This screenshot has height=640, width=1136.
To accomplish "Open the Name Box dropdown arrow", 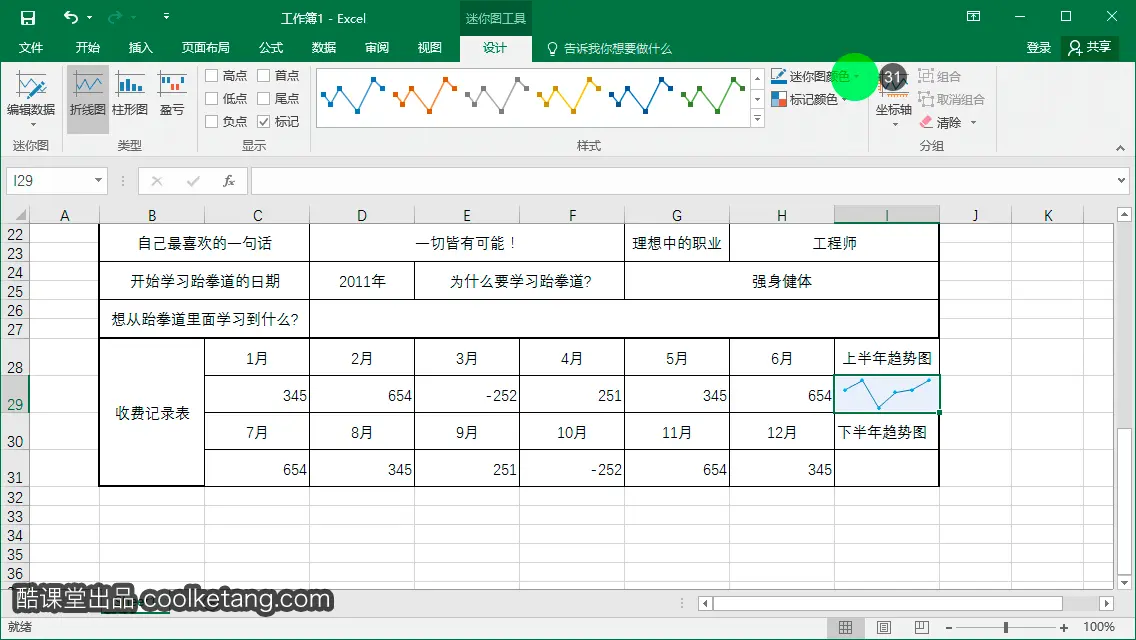I will tap(99, 180).
